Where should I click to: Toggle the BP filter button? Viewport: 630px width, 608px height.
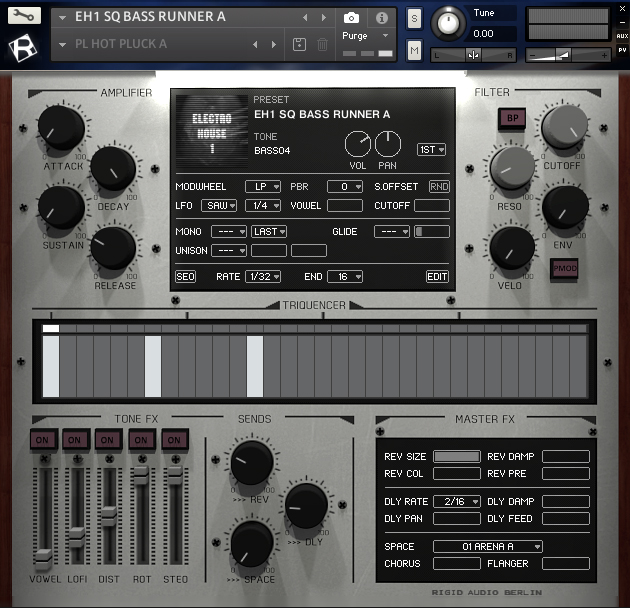512,118
